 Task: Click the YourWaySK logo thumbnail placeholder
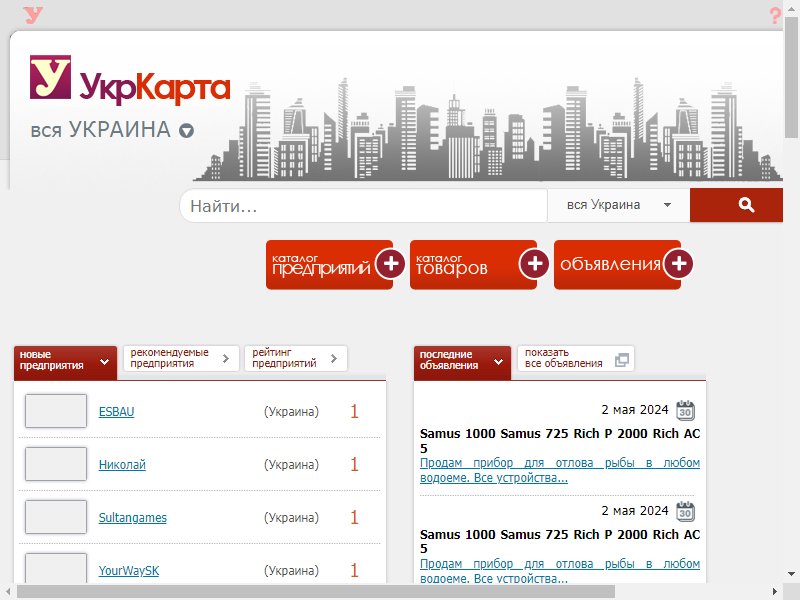click(x=56, y=568)
